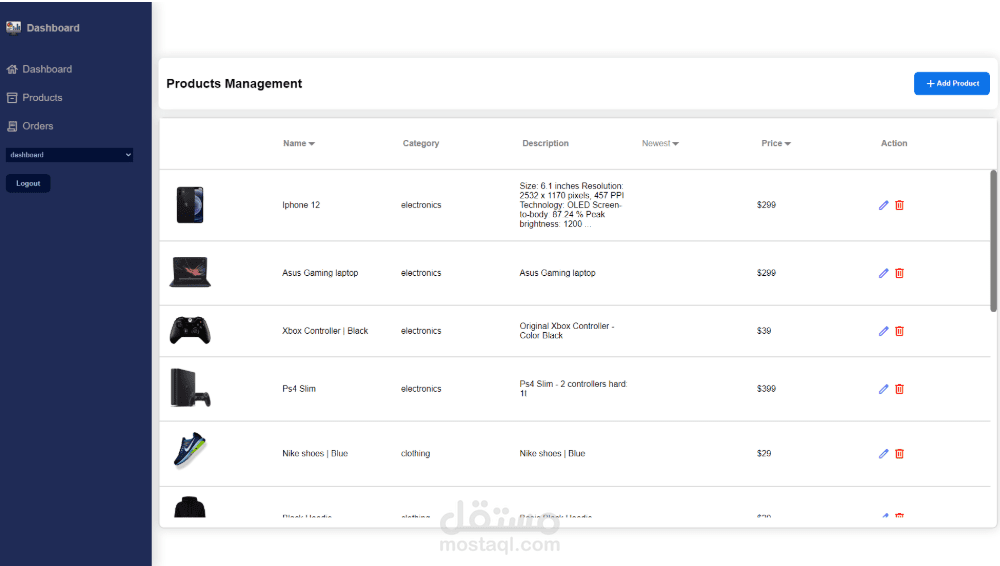This screenshot has width=1000, height=566.
Task: Click the Asus gaming laptop thumbnail
Action: [190, 272]
